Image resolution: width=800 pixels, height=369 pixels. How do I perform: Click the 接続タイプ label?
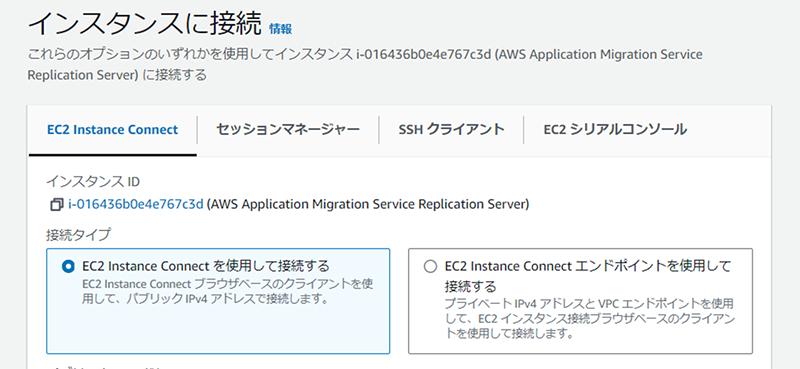pos(78,235)
